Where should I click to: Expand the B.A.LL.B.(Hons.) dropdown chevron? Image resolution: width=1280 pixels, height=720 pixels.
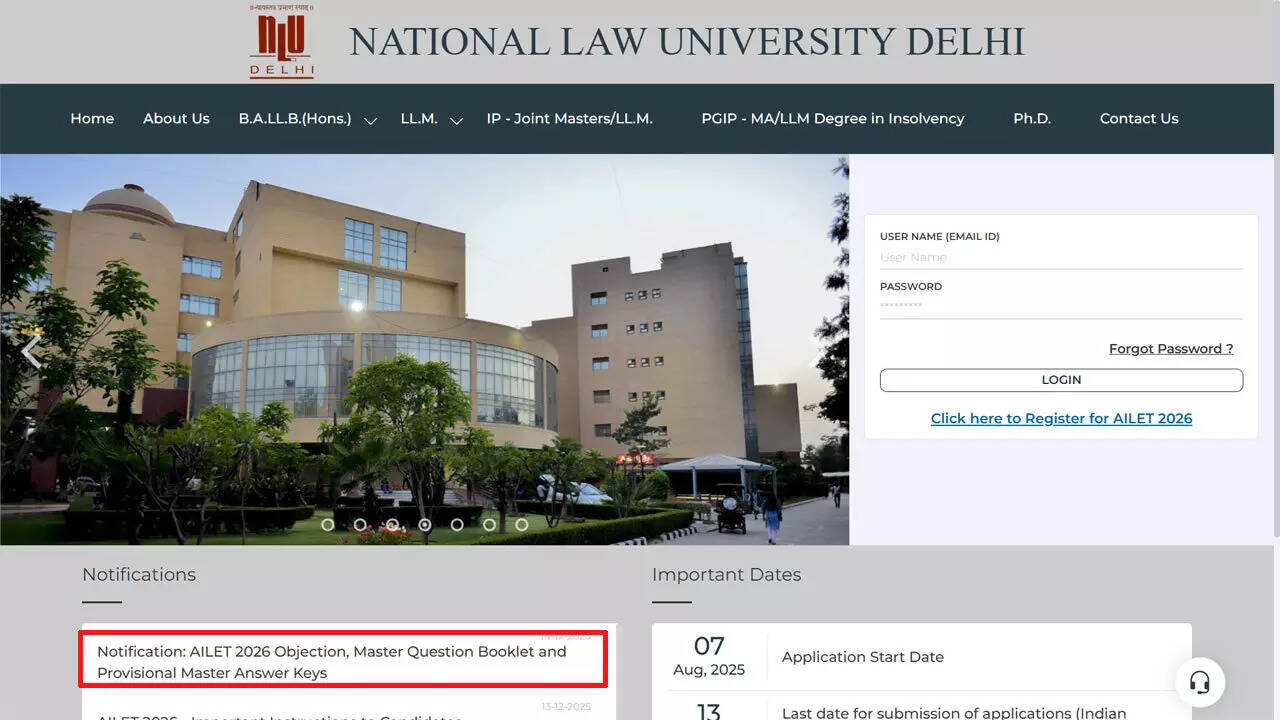point(370,120)
